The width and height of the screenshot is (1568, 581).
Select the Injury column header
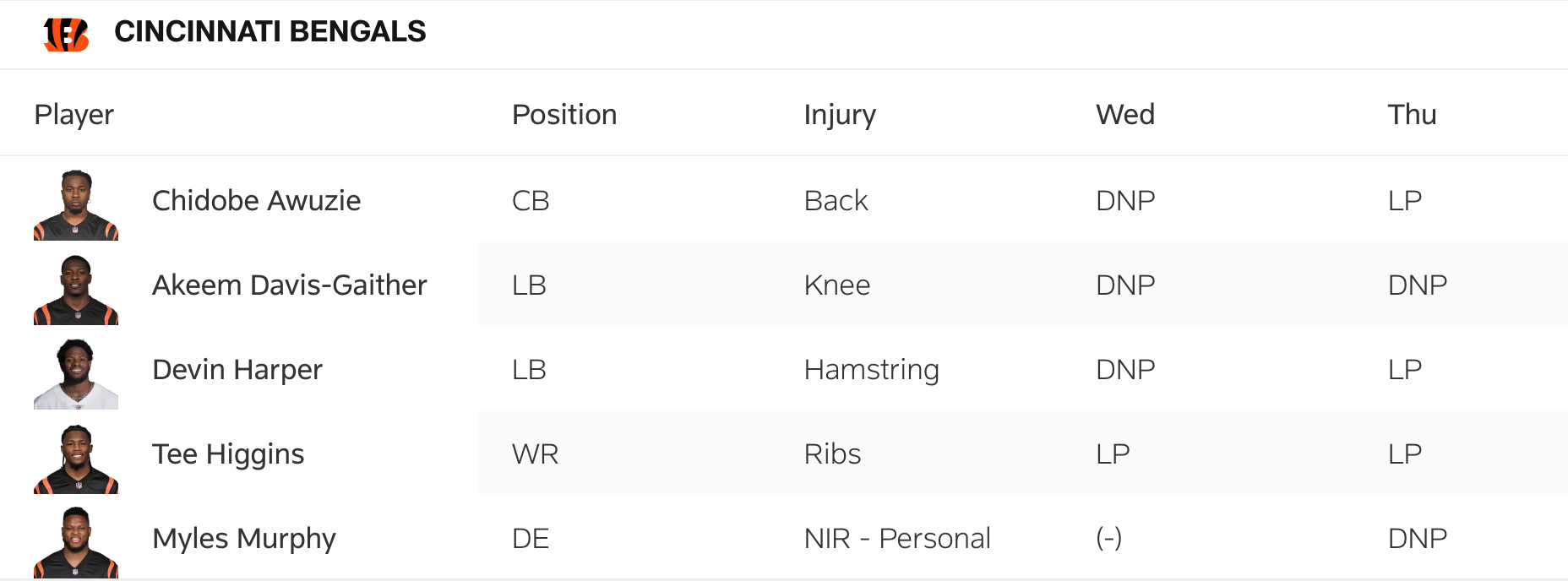tap(840, 115)
